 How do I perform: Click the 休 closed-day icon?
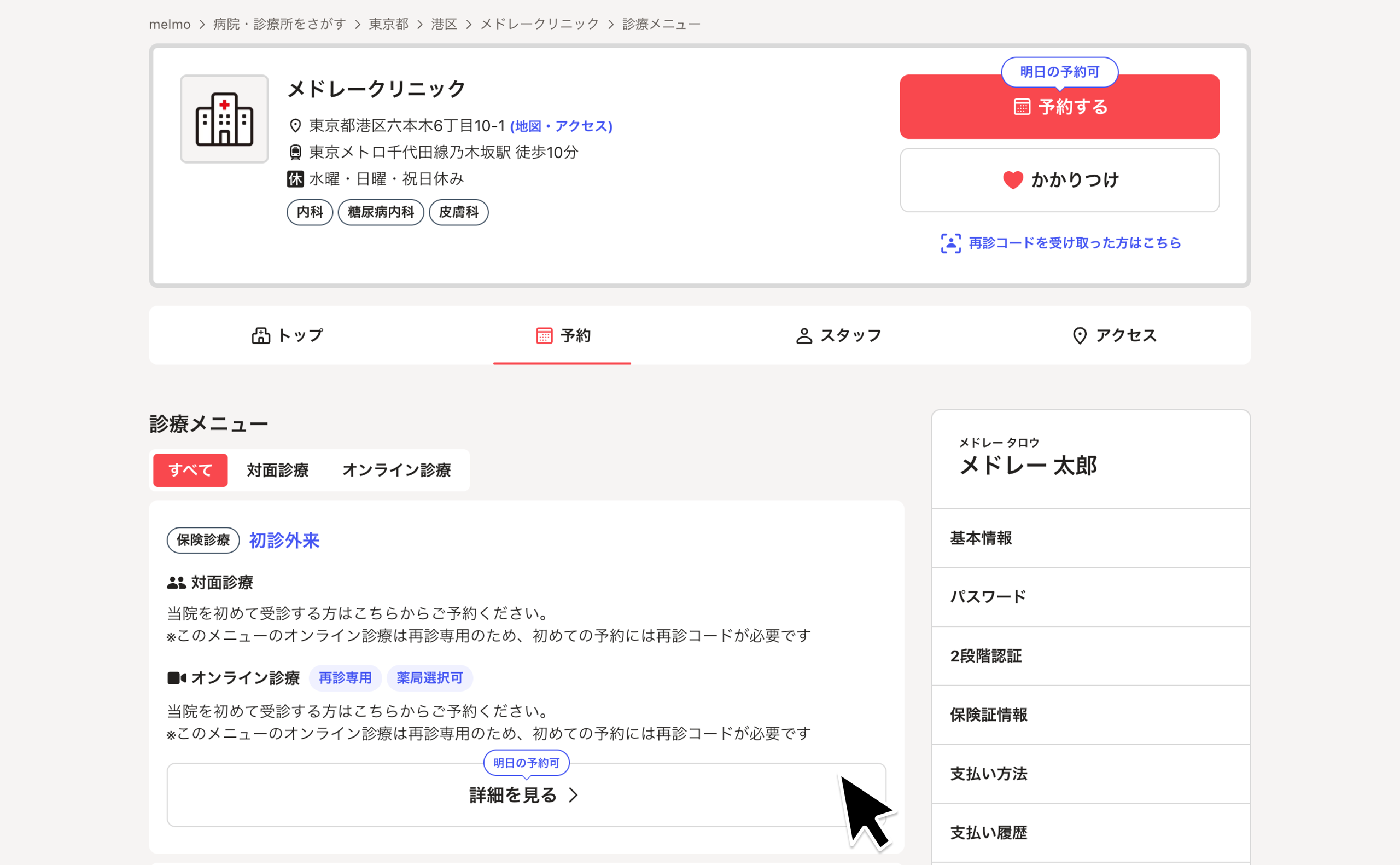(x=295, y=179)
